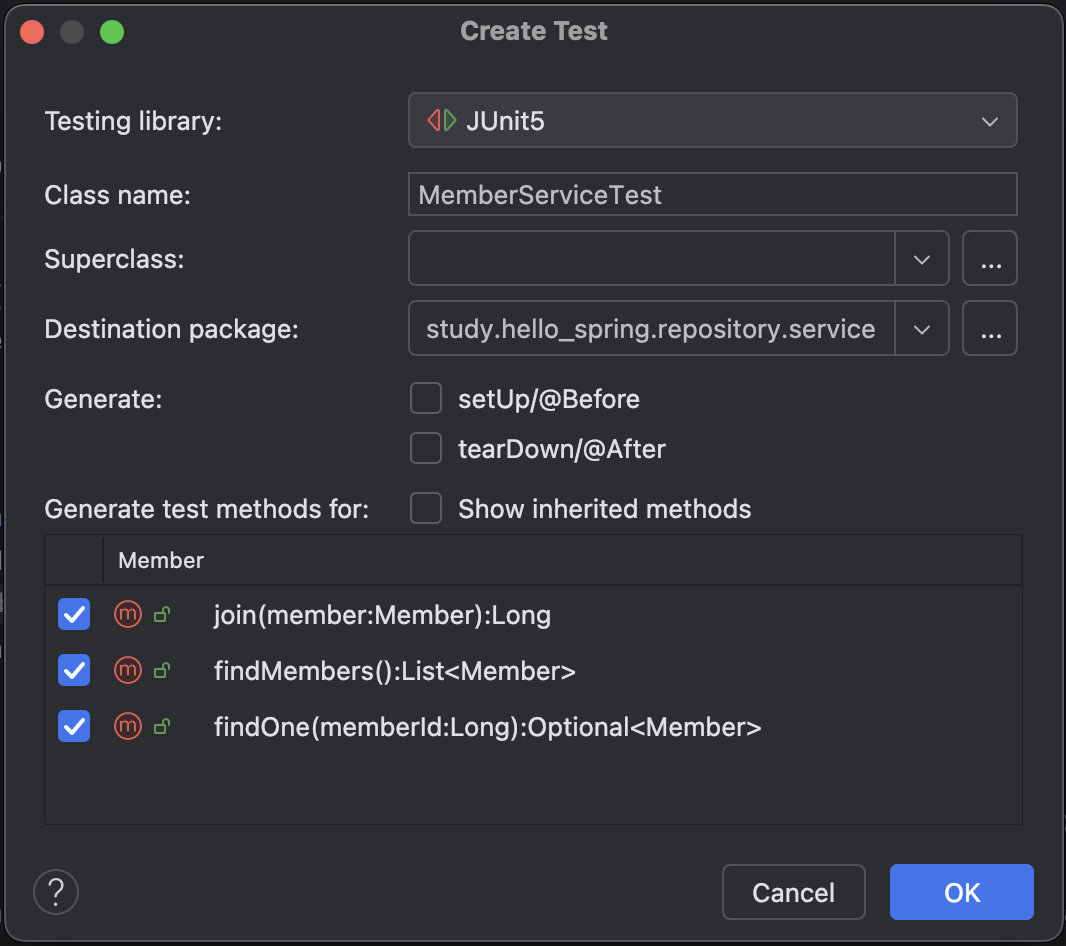This screenshot has height=946, width=1066.
Task: Click the method icon beside join
Action: click(x=128, y=614)
